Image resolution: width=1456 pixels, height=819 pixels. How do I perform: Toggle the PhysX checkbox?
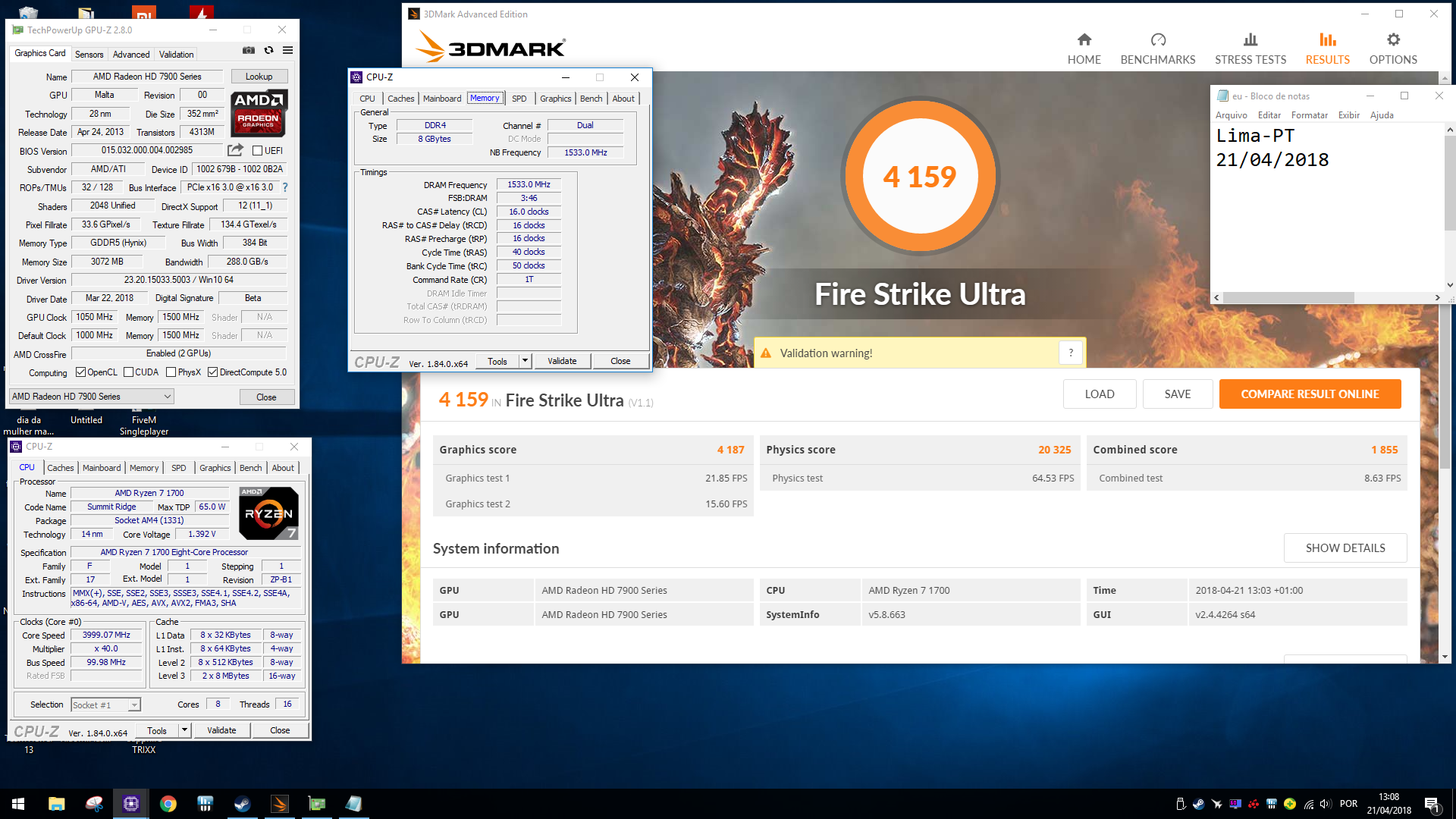coord(171,372)
